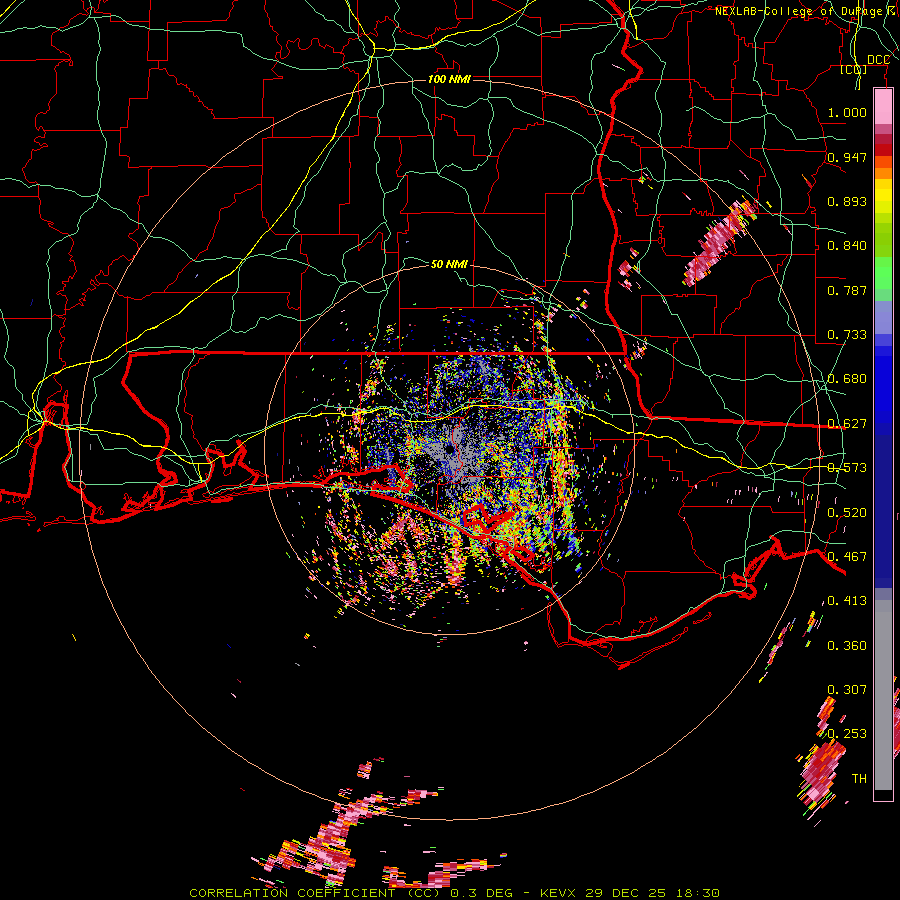Click the [CC] legend unit label

pyautogui.click(x=854, y=70)
